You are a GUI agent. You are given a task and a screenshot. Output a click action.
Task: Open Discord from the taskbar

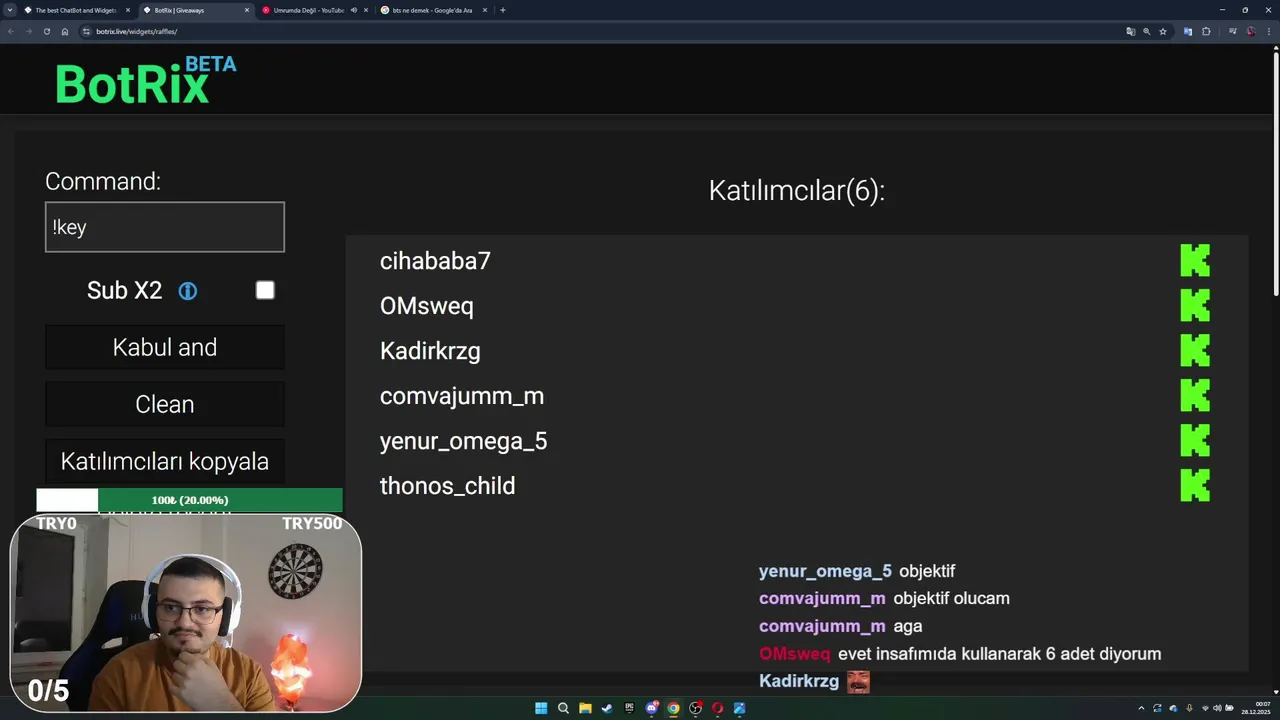tap(652, 708)
